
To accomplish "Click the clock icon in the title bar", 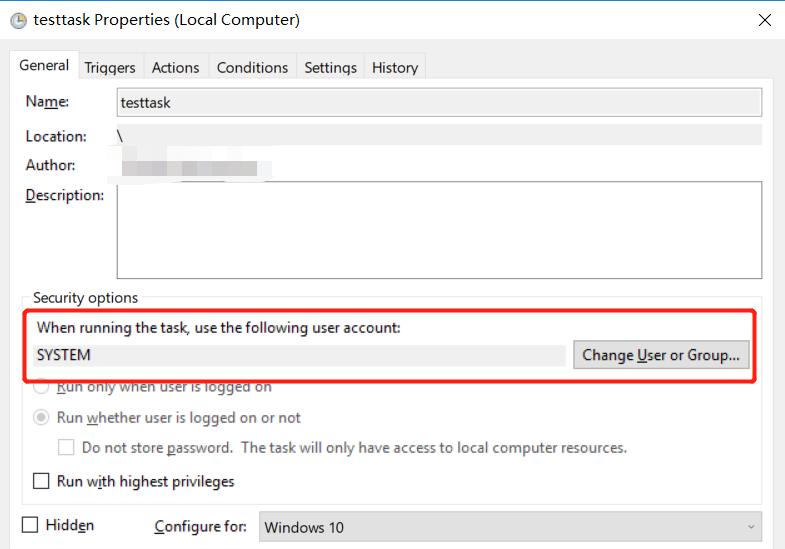I will 17,19.
